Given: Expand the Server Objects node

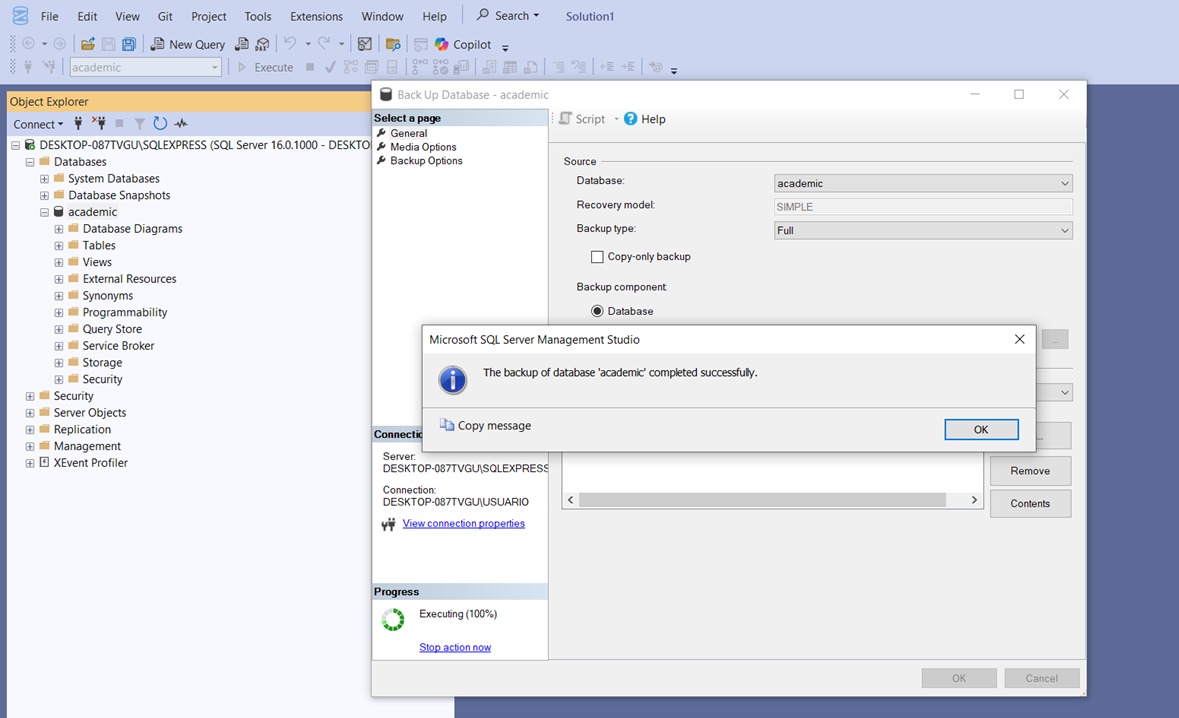Looking at the screenshot, I should (29, 413).
